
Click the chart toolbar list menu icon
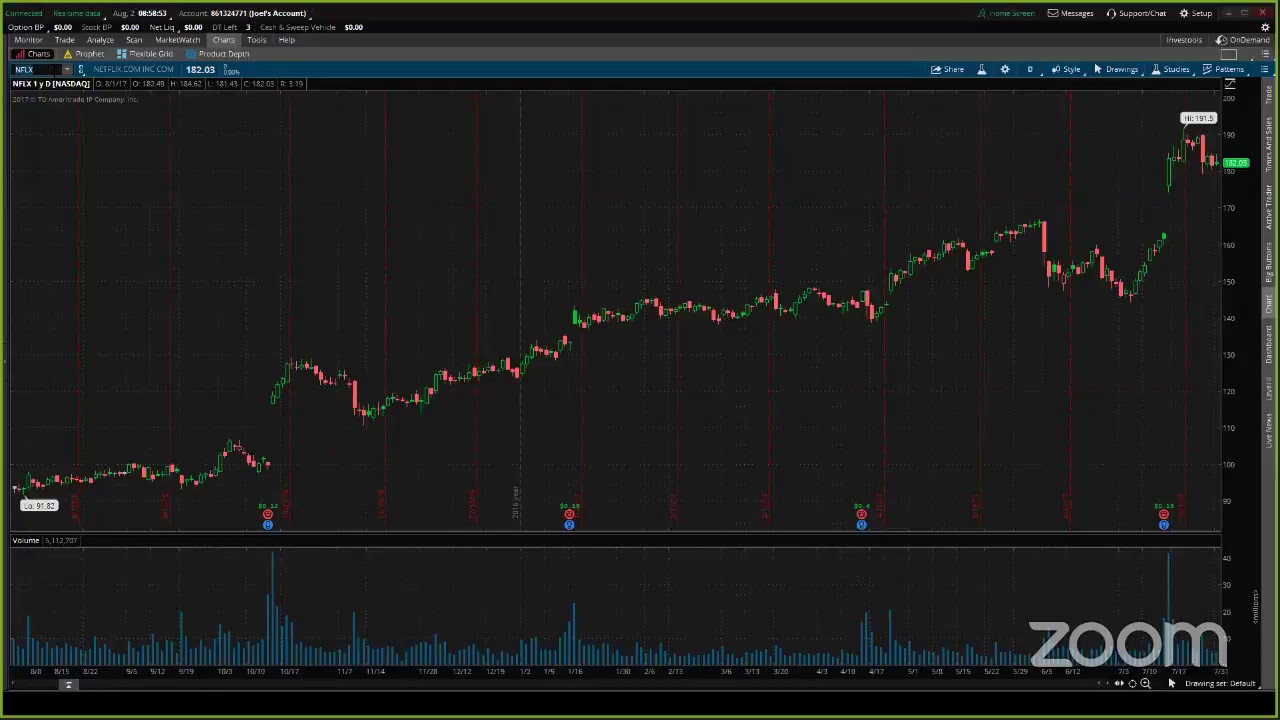point(1265,69)
